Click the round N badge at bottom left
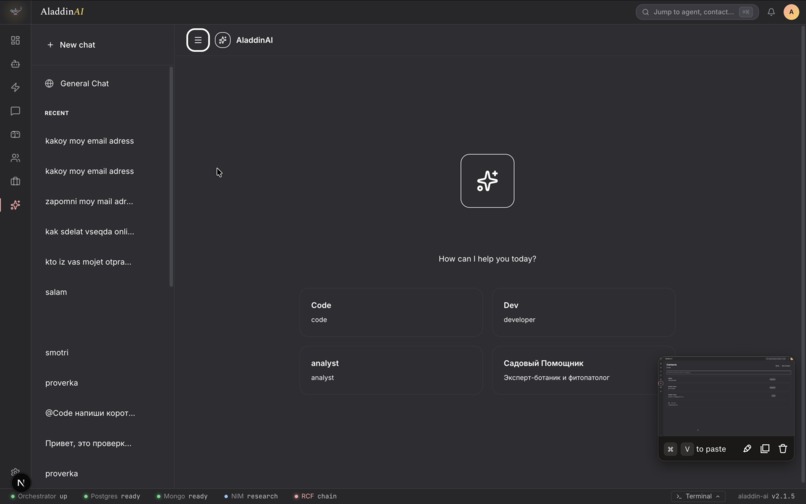This screenshot has width=806, height=504. 21,483
